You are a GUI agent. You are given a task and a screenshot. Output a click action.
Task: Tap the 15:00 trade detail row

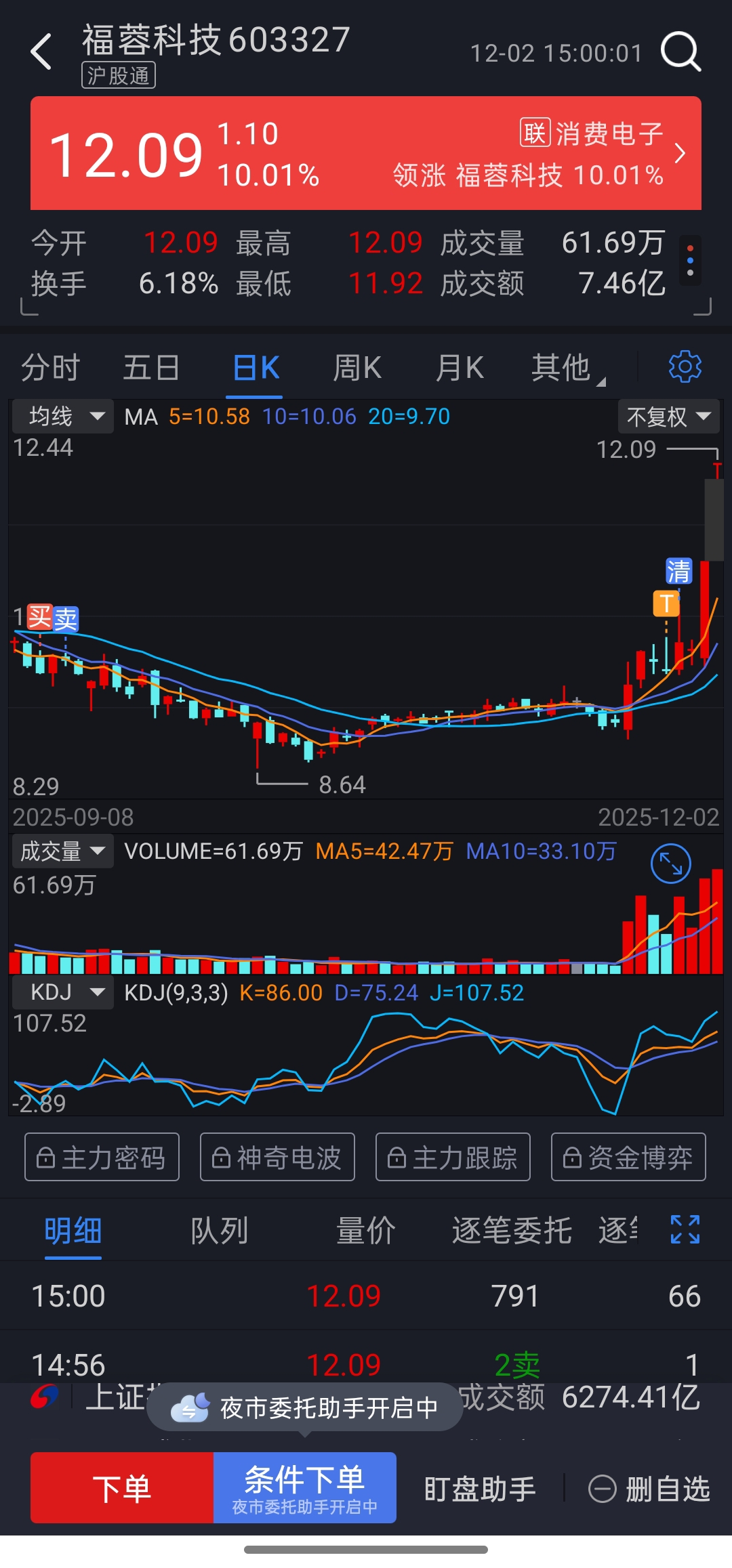click(x=366, y=1296)
